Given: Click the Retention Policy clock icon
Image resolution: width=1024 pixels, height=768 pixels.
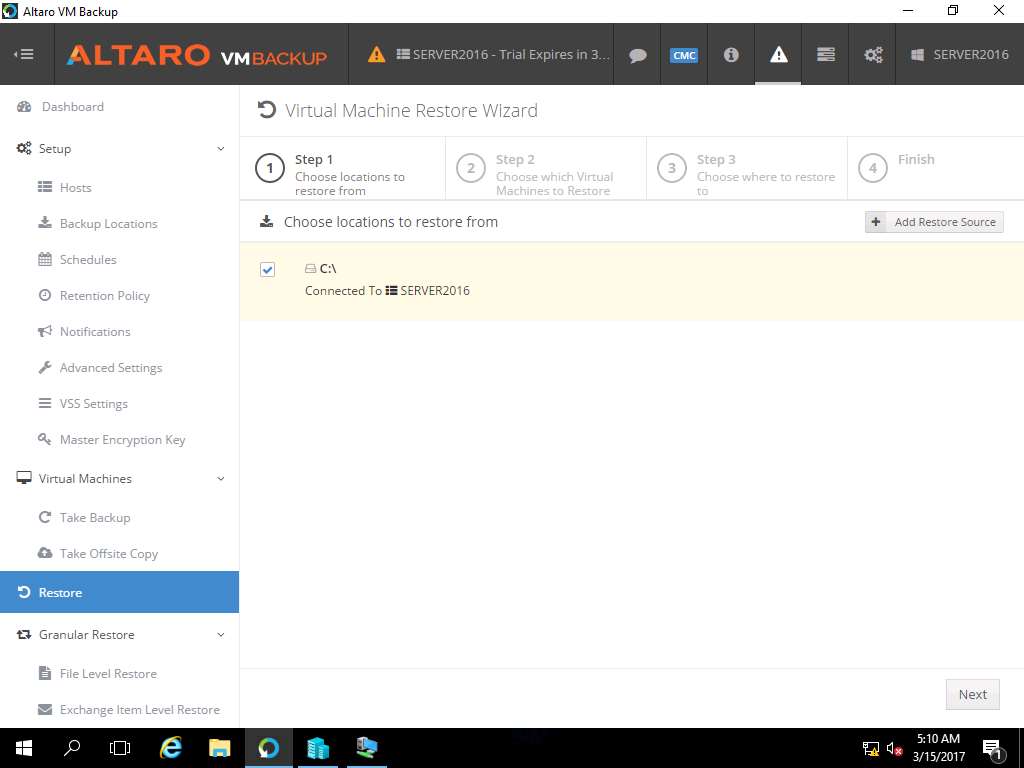Looking at the screenshot, I should coord(44,295).
